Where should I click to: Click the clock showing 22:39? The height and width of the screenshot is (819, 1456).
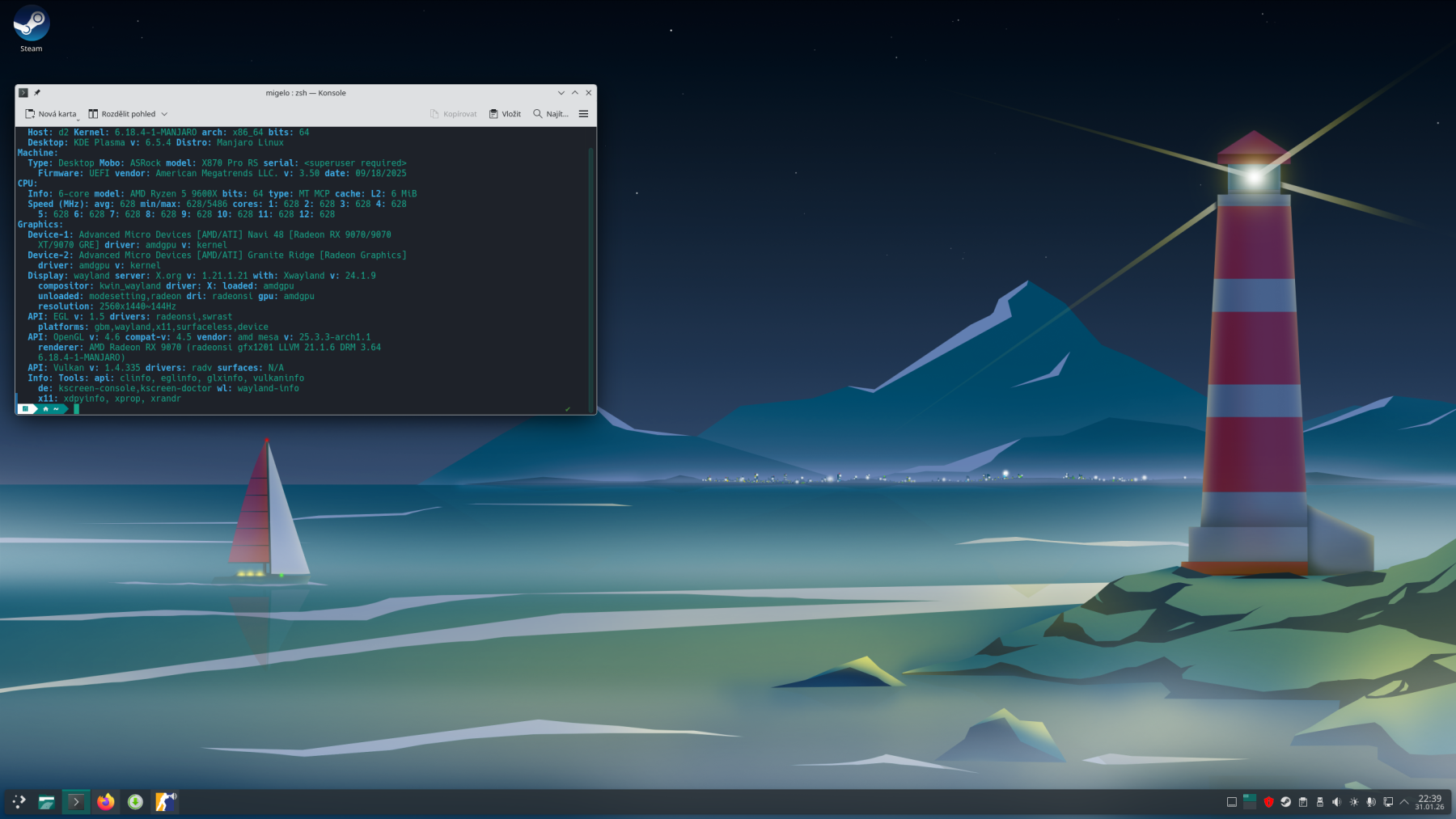coord(1429,802)
